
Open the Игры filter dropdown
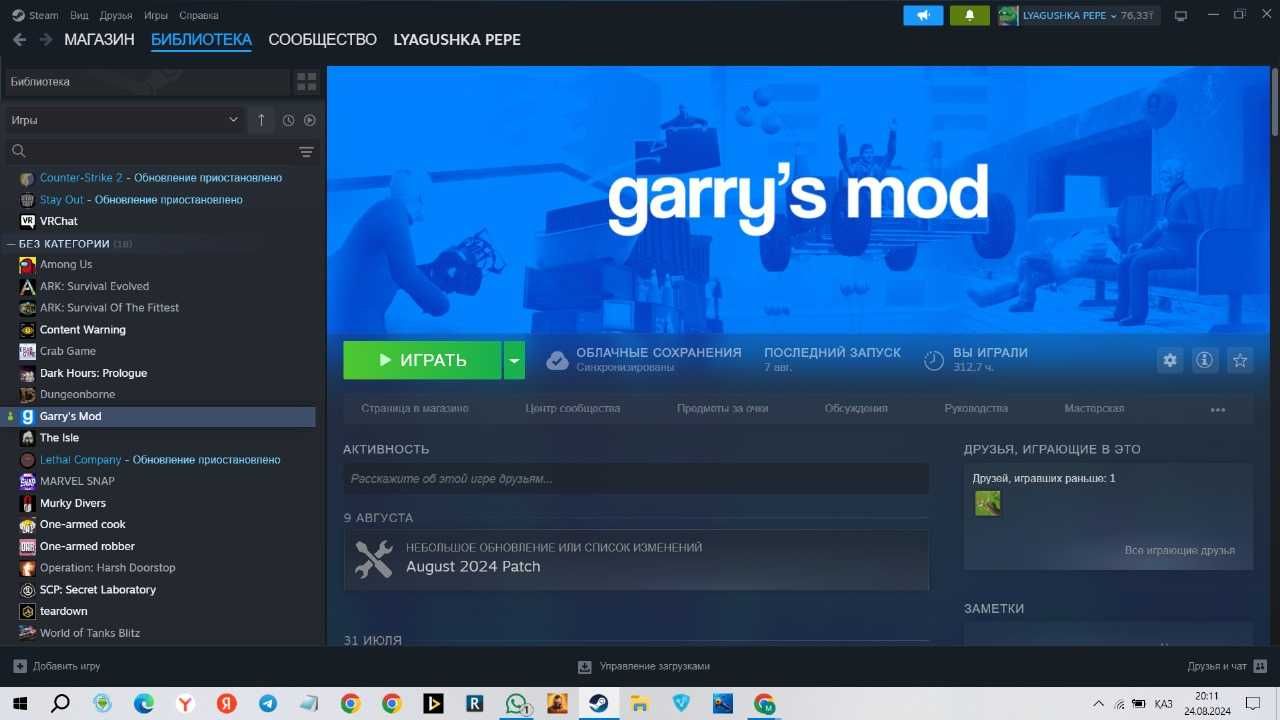pos(125,120)
